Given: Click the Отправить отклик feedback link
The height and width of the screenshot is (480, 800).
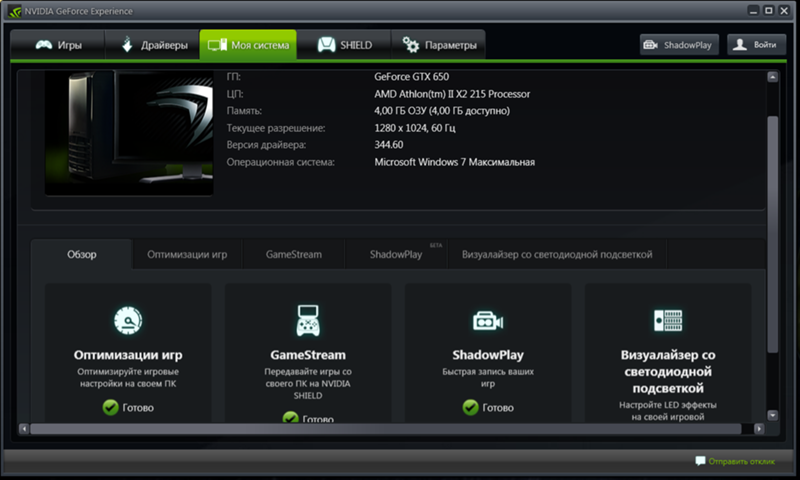Looking at the screenshot, I should click(x=741, y=461).
